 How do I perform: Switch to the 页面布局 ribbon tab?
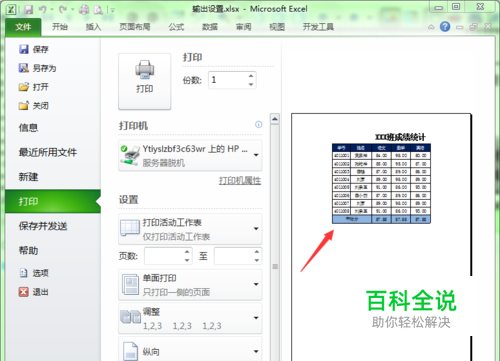coord(135,27)
